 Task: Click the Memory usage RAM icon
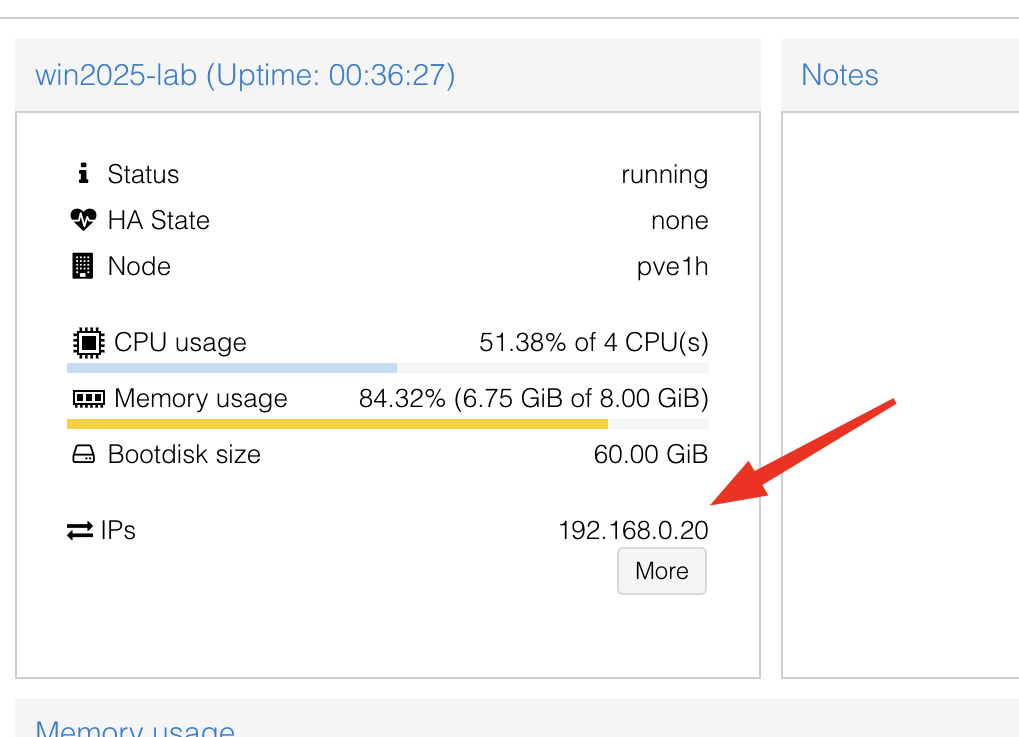(88, 399)
